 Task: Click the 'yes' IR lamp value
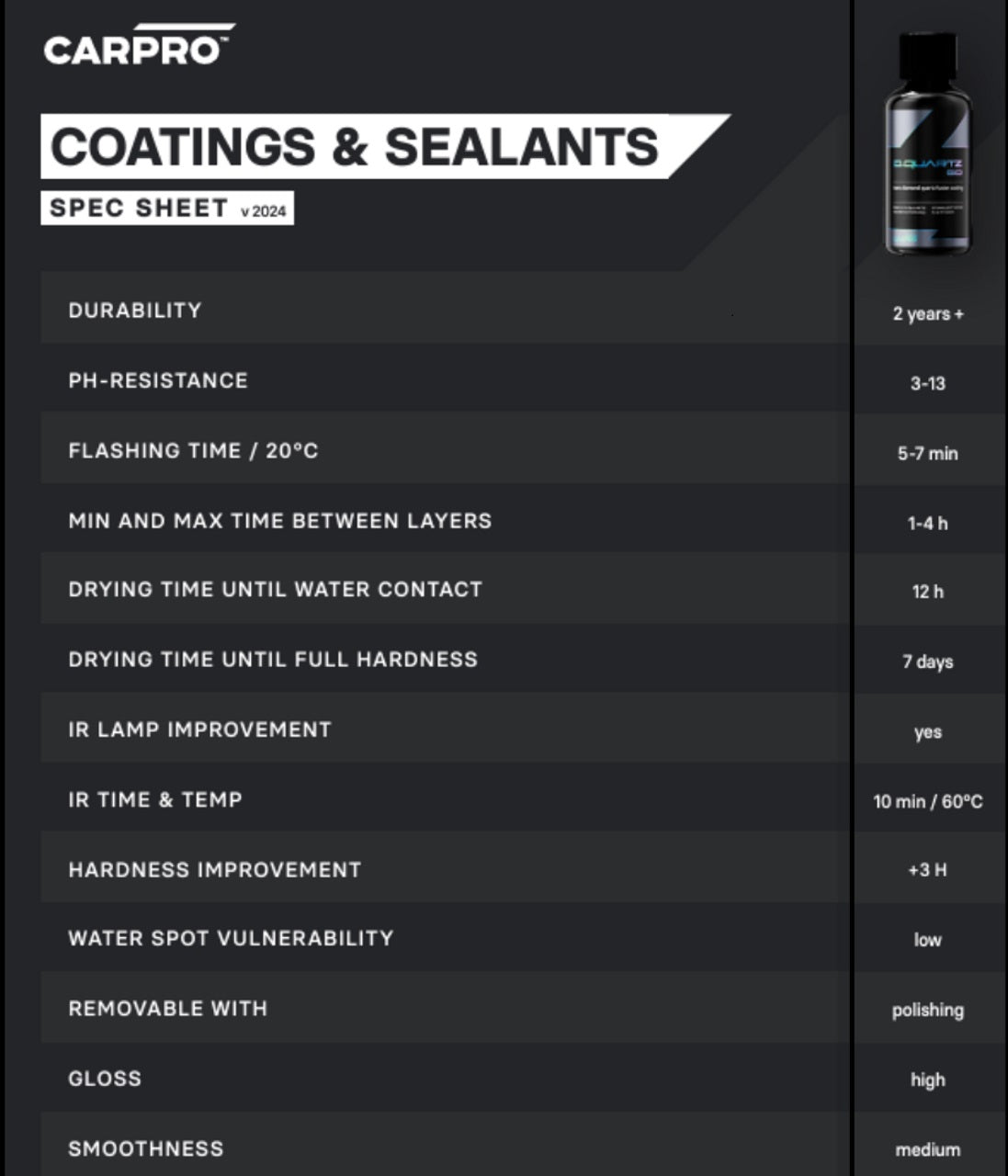[x=928, y=732]
